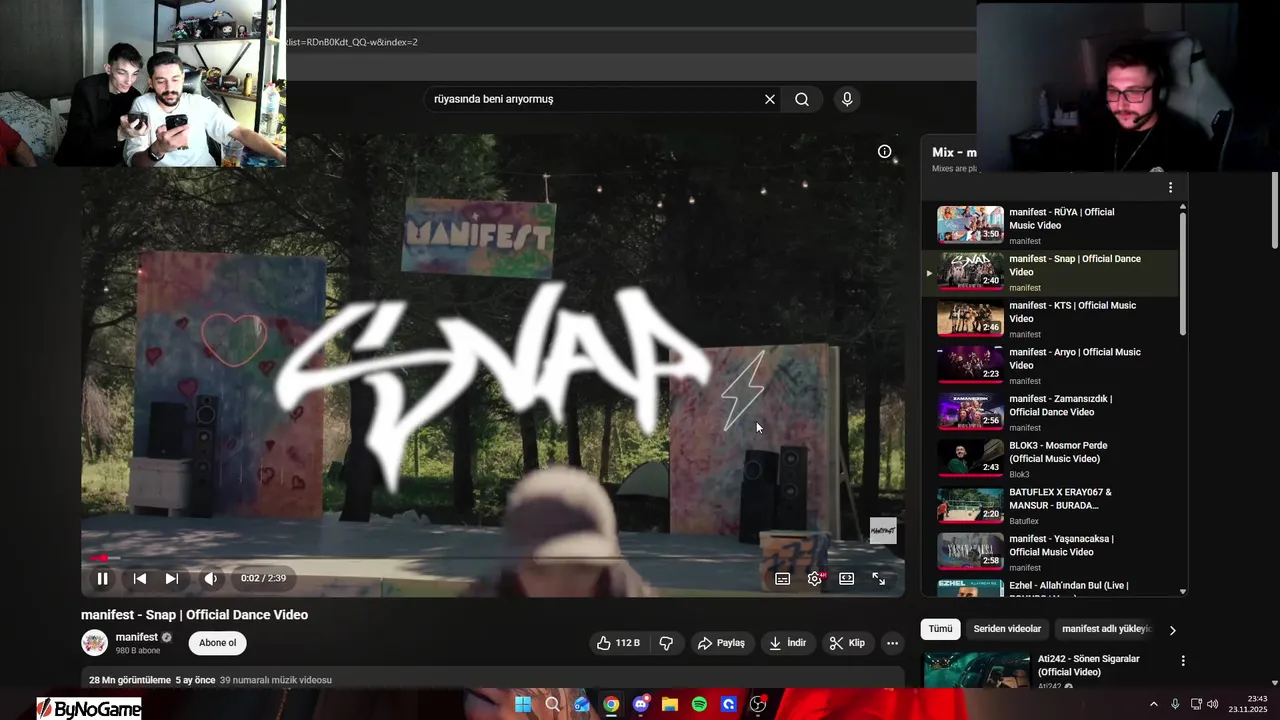Image resolution: width=1280 pixels, height=720 pixels.
Task: Run the search with the magnifier button
Action: [x=802, y=99]
